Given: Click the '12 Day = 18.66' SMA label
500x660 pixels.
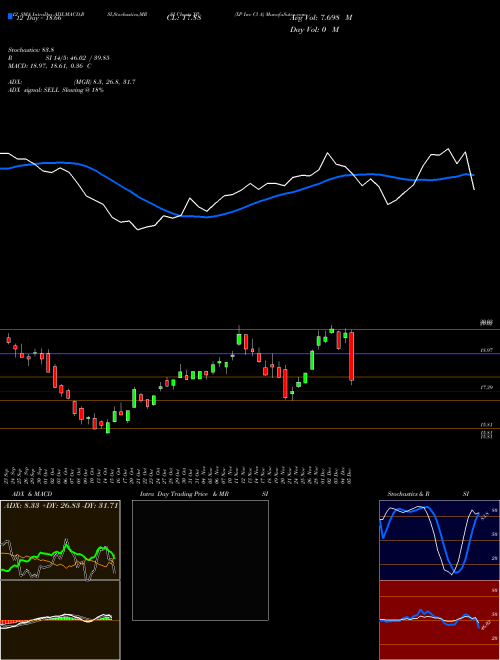Looking at the screenshot, I should (x=38, y=18).
